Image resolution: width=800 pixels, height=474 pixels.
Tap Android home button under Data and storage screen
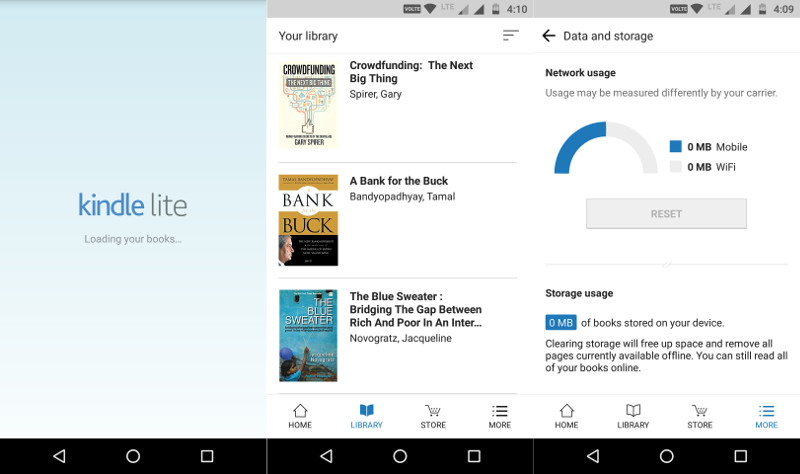pyautogui.click(x=666, y=456)
